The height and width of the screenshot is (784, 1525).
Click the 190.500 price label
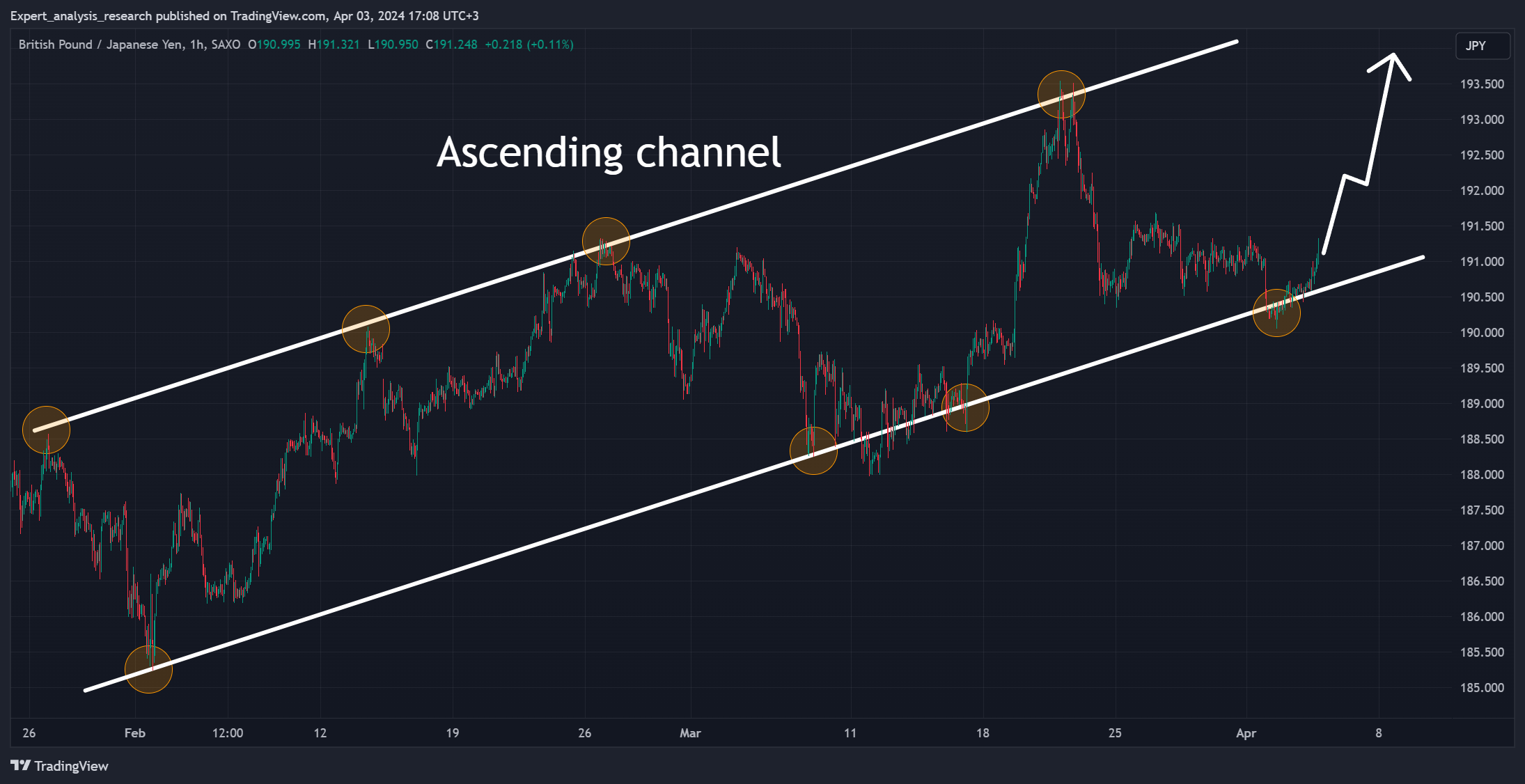[1482, 297]
